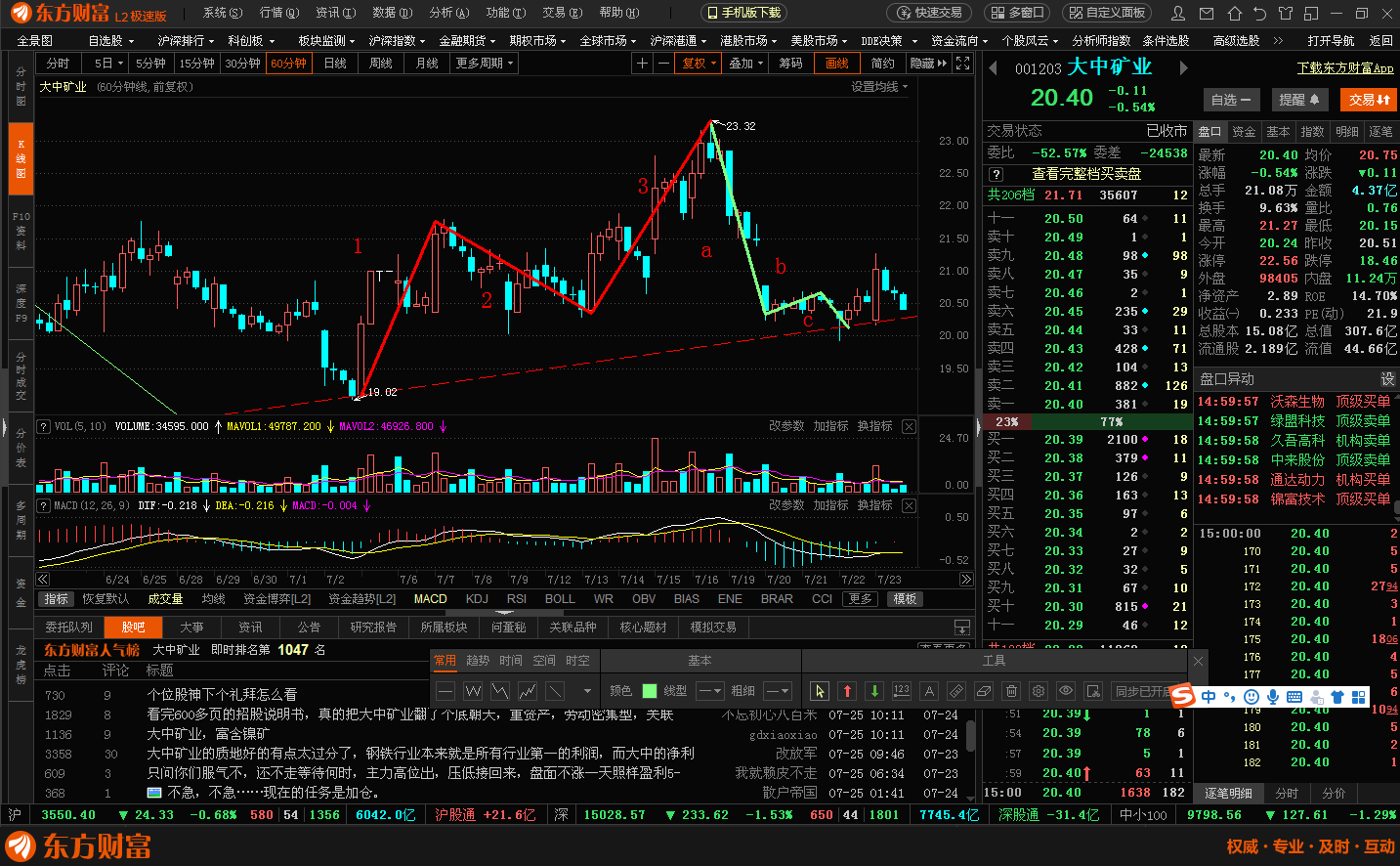Insert a red up arrow marker
Screen dimensions: 1400x866
pyautogui.click(x=847, y=691)
